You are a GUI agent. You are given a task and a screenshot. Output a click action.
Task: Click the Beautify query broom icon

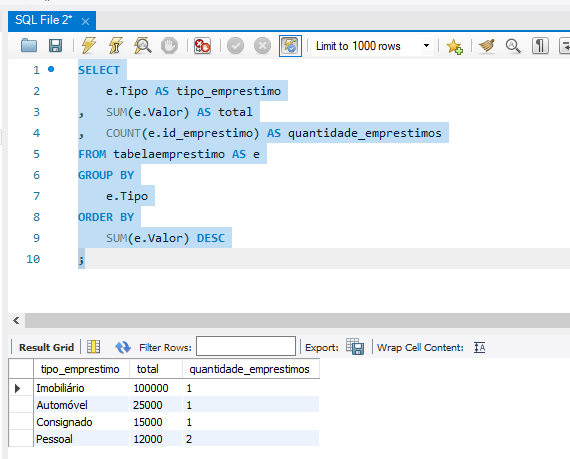click(x=487, y=46)
